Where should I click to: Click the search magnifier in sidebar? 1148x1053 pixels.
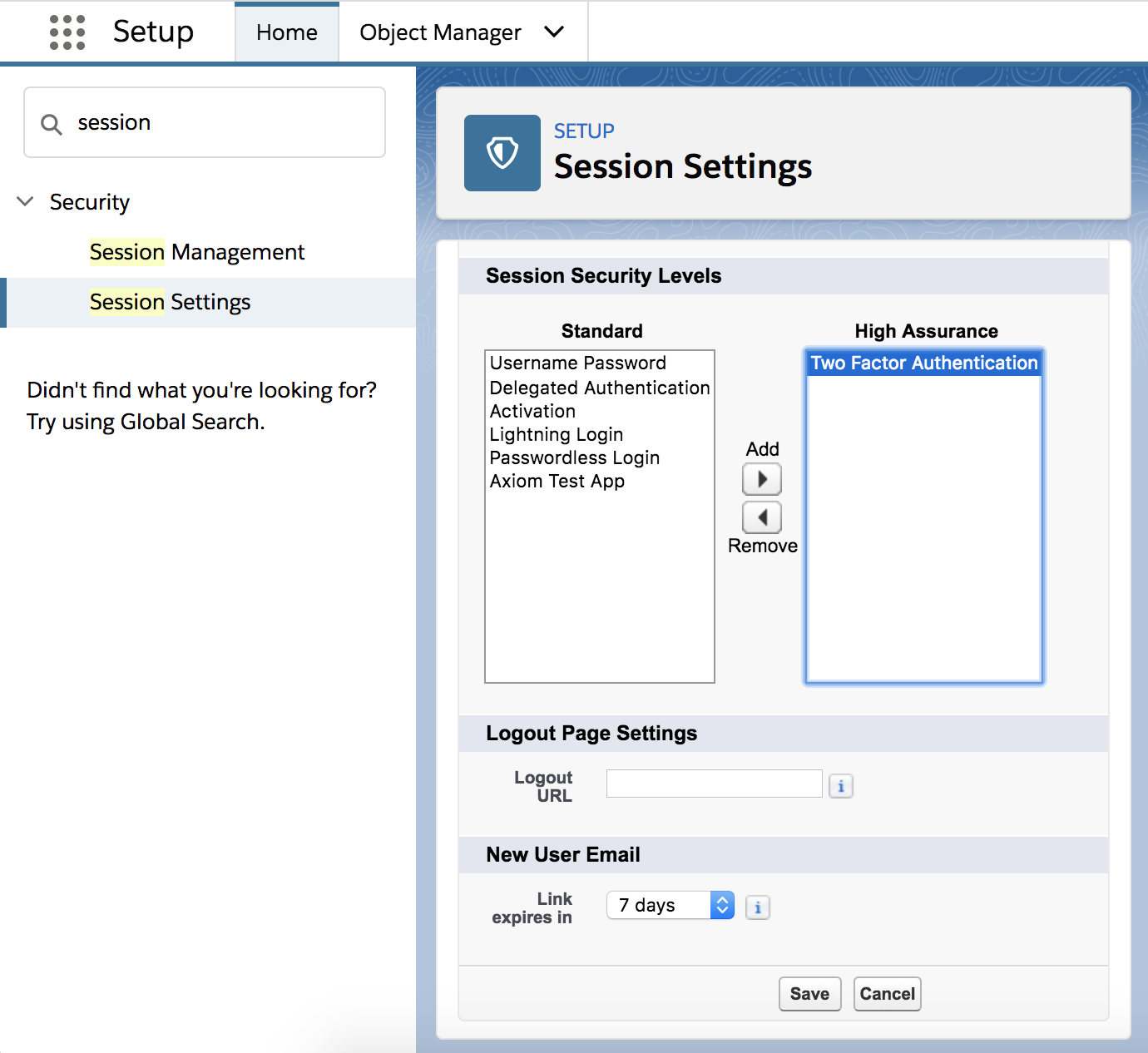pyautogui.click(x=51, y=122)
